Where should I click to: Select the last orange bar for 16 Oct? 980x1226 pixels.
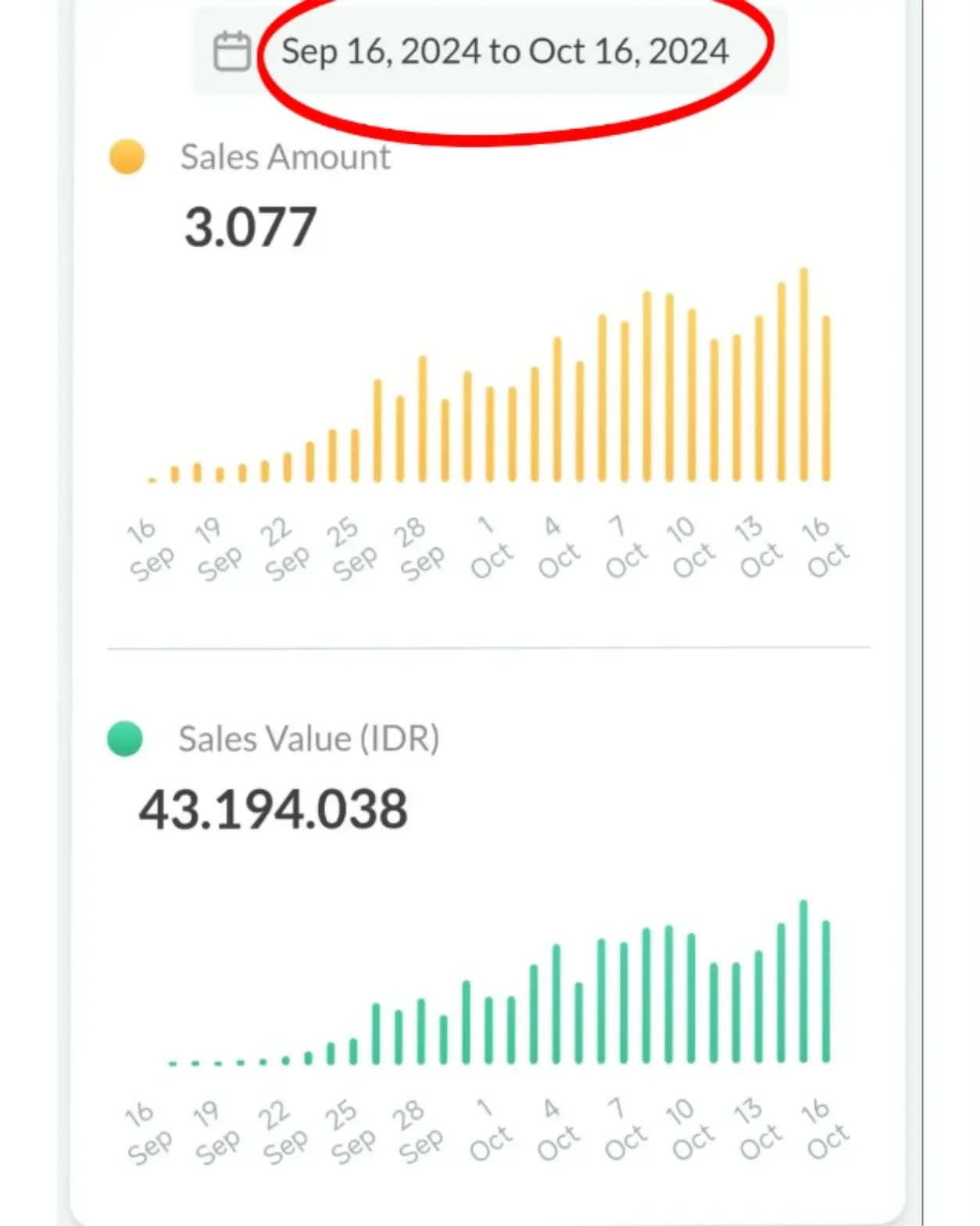pos(826,399)
